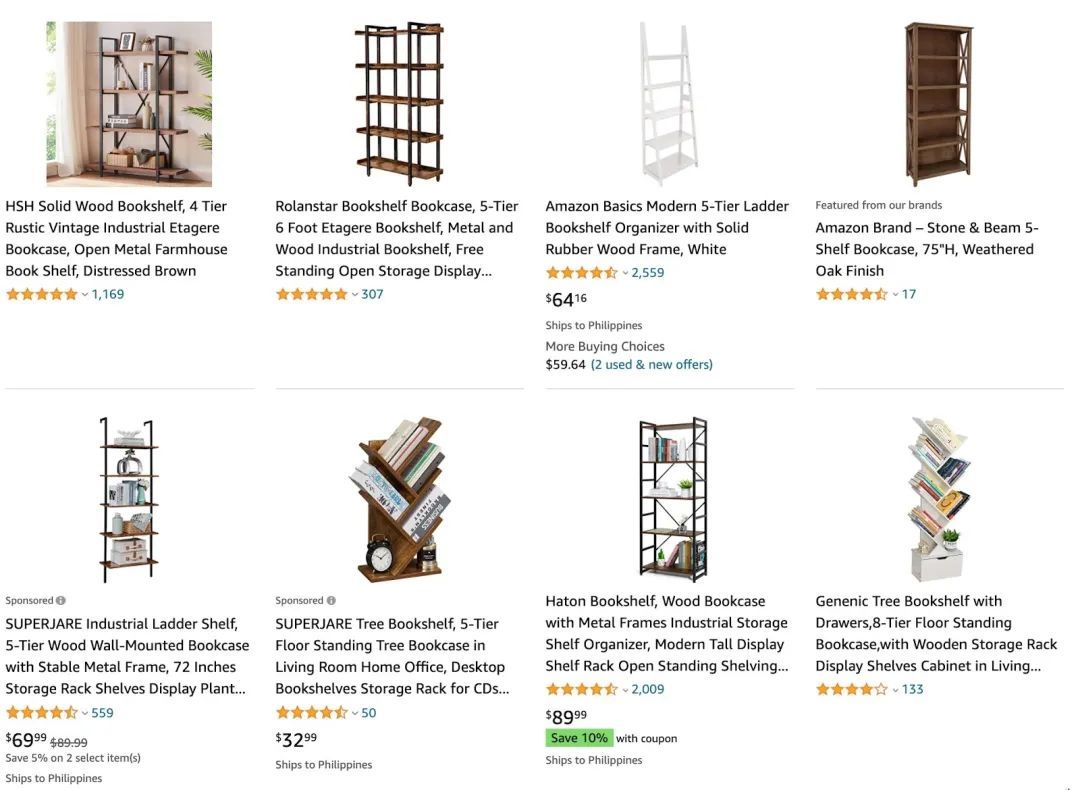Open the white Amazon Basics ladder shelf image
This screenshot has width=1080, height=790.
click(x=669, y=103)
